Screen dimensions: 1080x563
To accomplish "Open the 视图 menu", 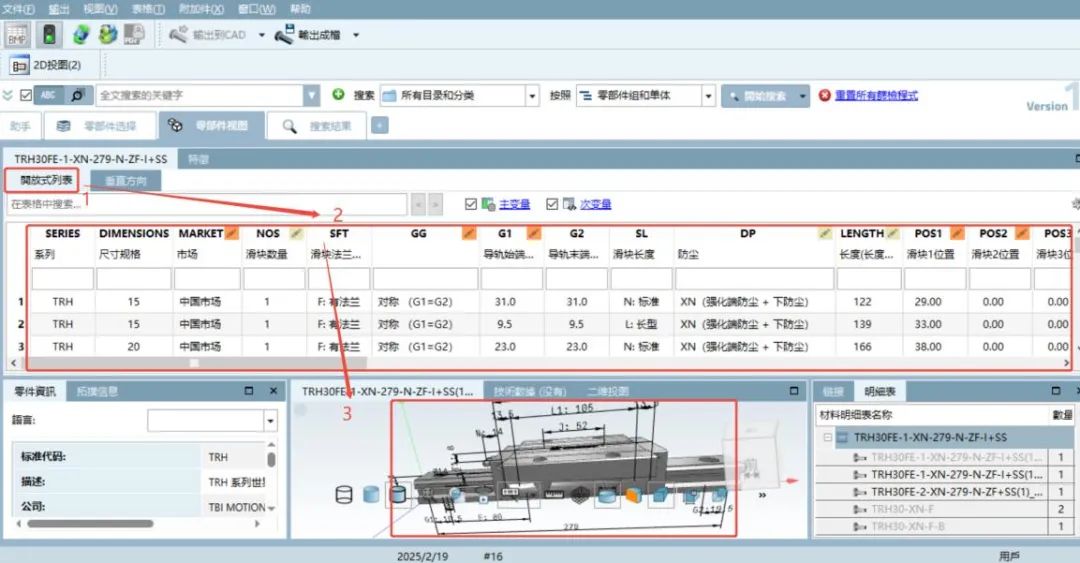I will tap(101, 9).
